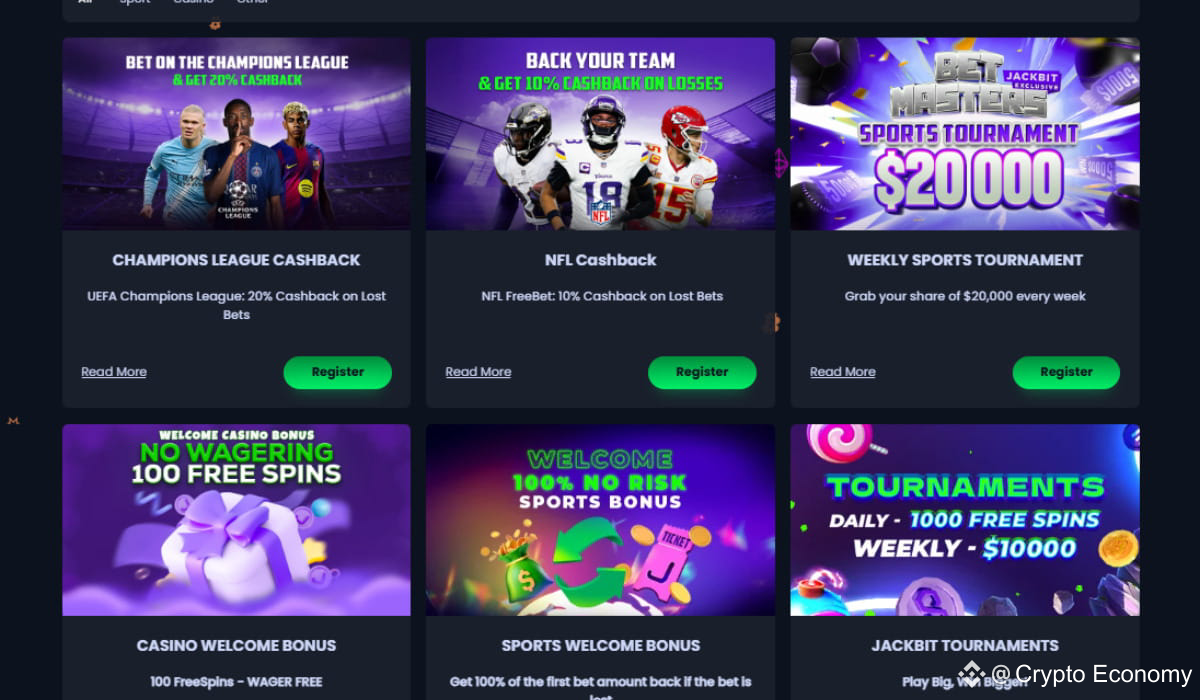
Task: Open the Tournaments daily free spins banner
Action: point(965,520)
